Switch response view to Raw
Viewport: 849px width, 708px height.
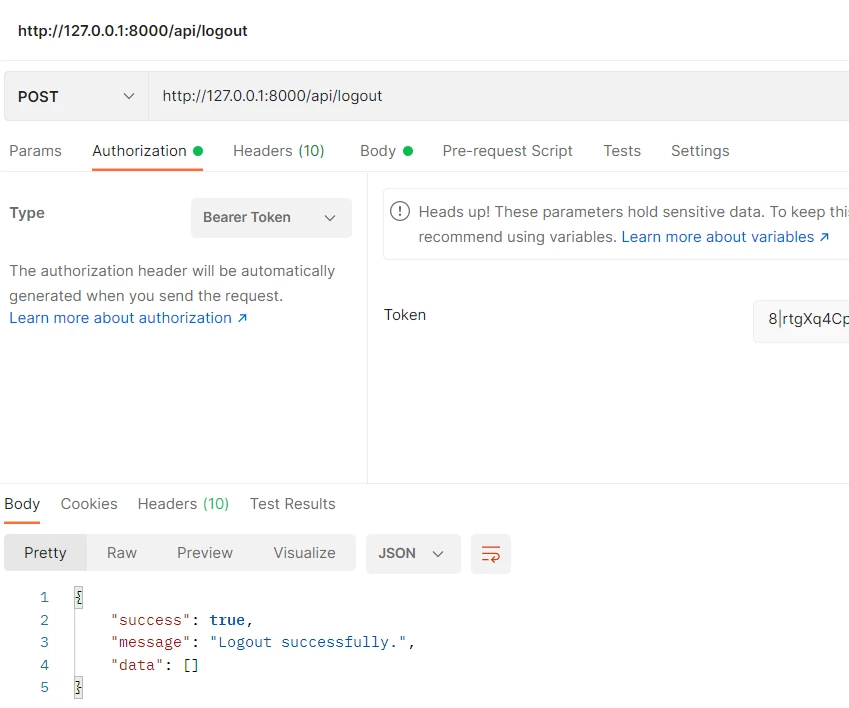click(121, 552)
